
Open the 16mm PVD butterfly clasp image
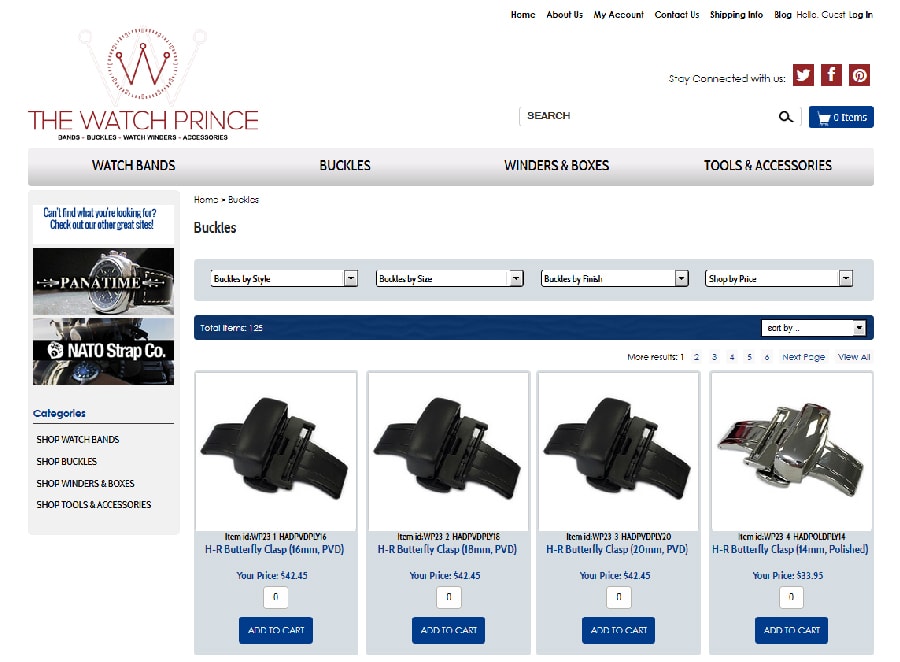[276, 451]
